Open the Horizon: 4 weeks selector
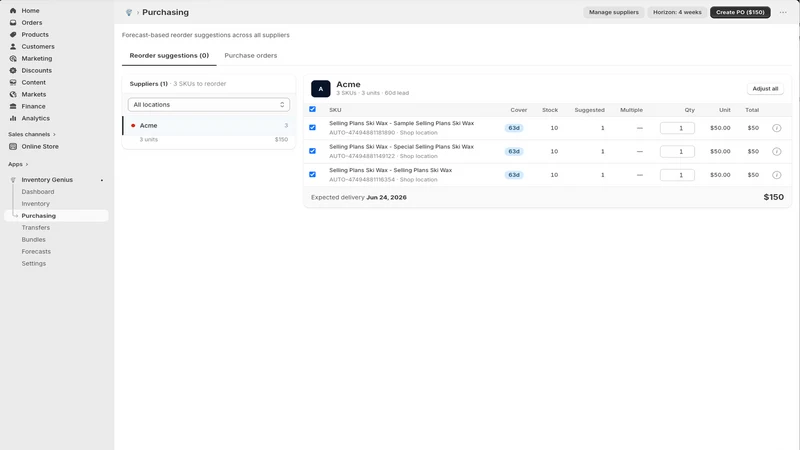The image size is (800, 450). coord(677,12)
